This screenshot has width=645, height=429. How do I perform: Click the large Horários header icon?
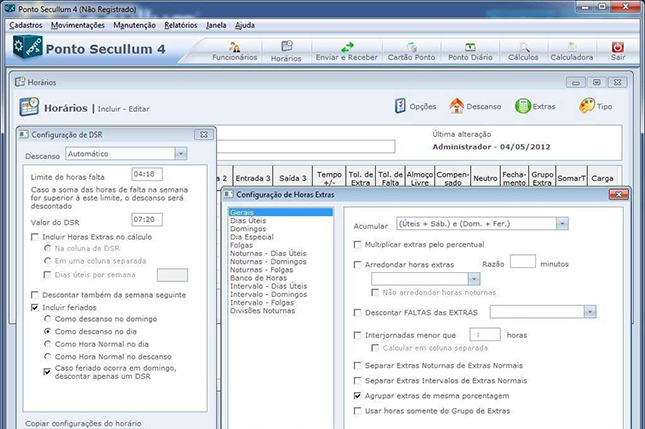tap(29, 107)
